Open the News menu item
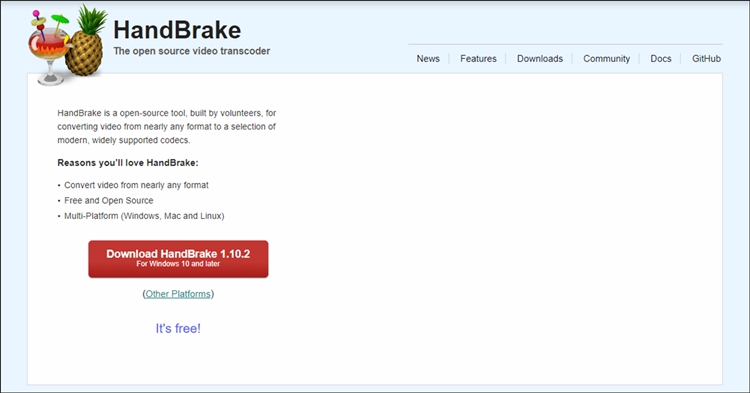Screen dimensions: 750x393 (428, 59)
